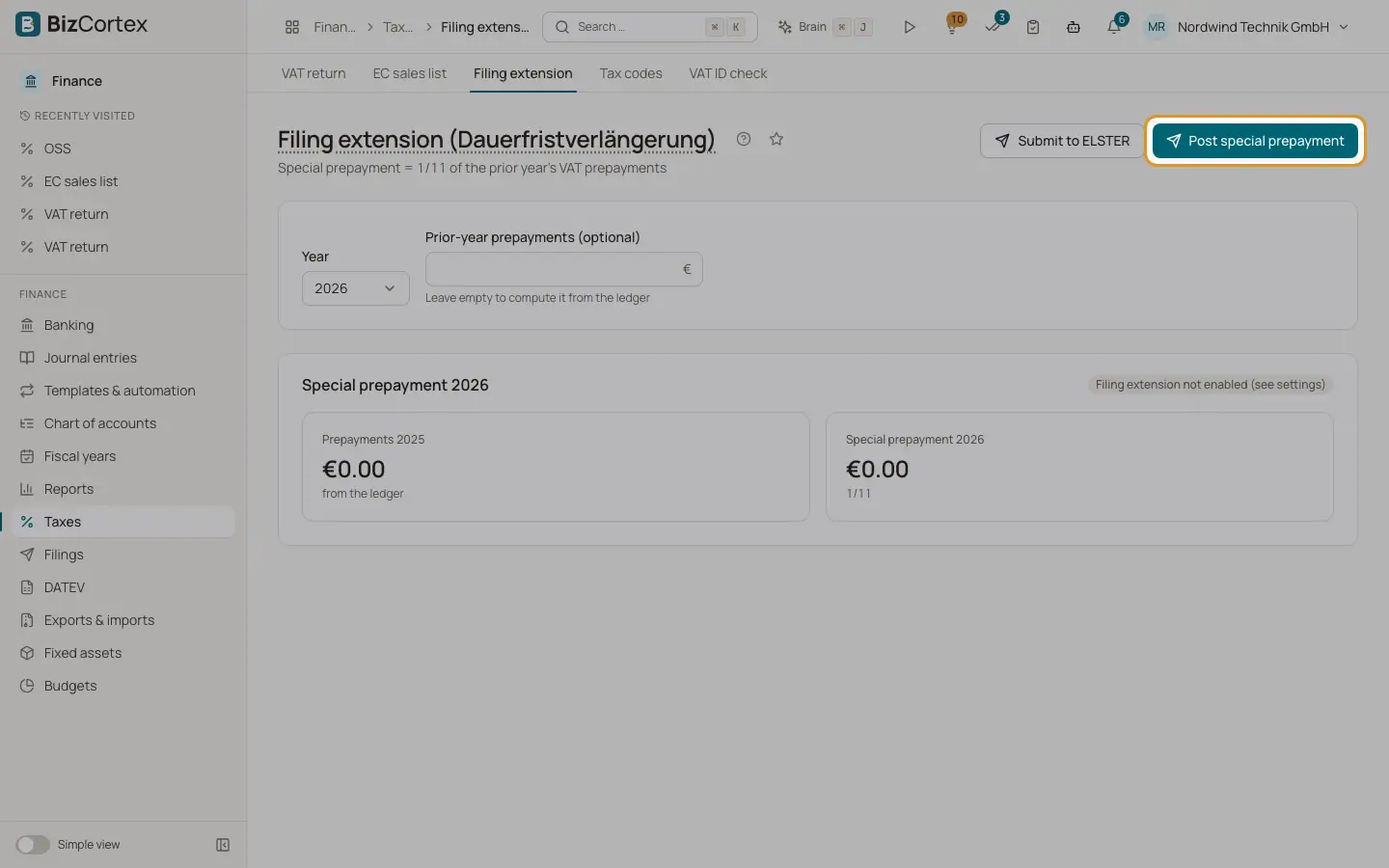Click Post special prepayment button

click(1255, 141)
